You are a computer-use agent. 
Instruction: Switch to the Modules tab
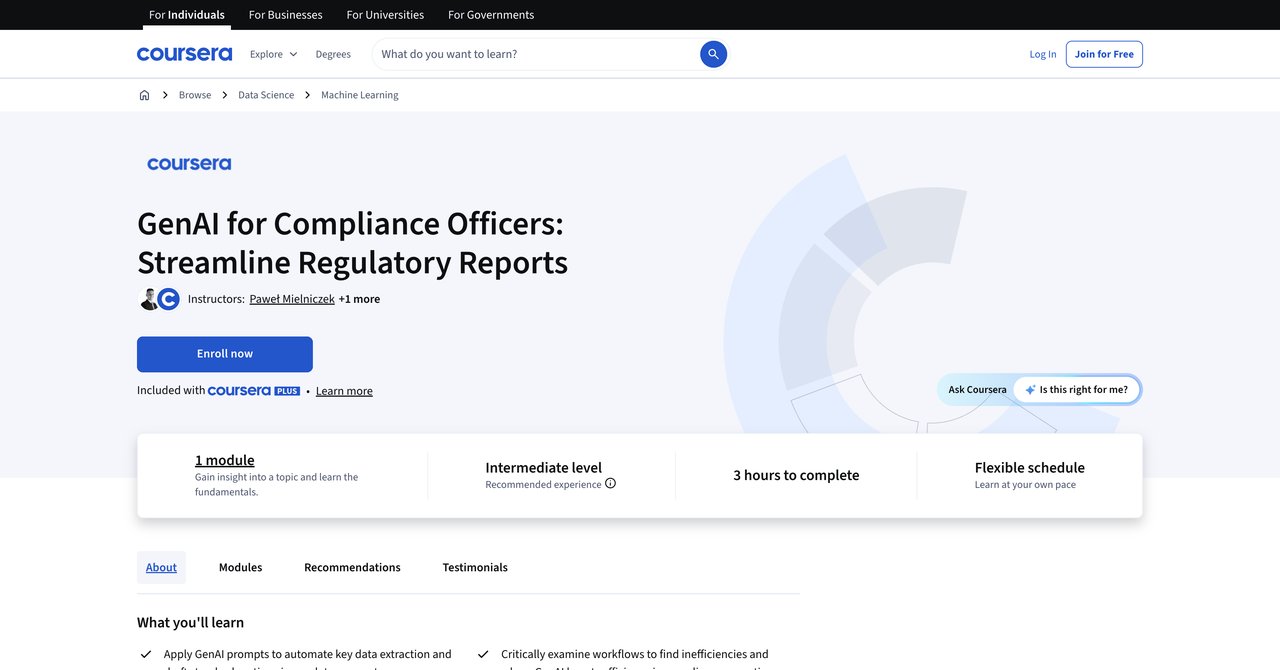[241, 567]
